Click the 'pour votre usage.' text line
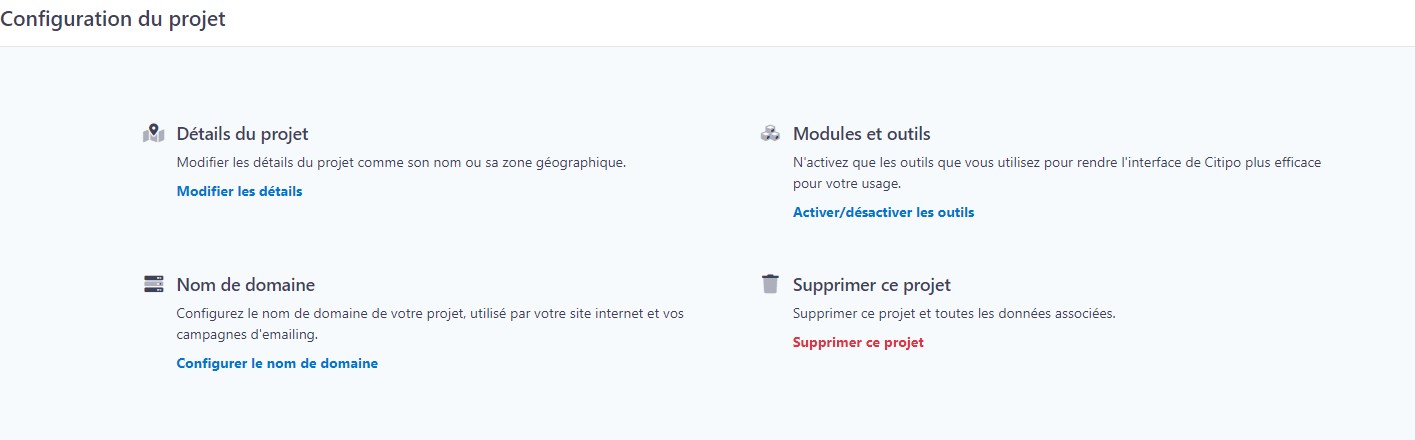 pyautogui.click(x=846, y=183)
